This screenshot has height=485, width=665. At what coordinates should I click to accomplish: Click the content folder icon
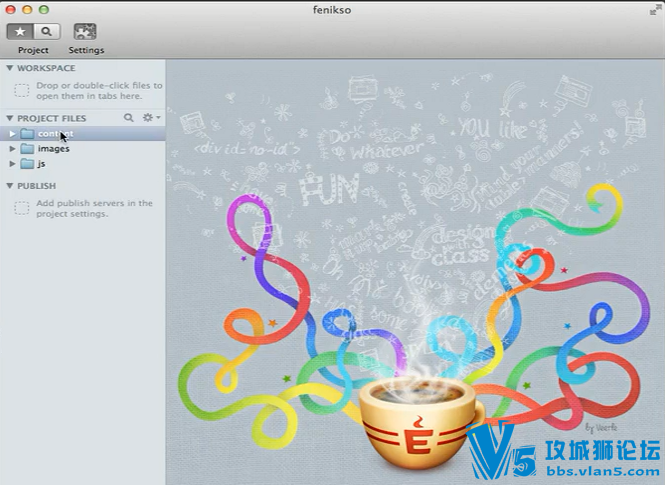click(x=27, y=134)
